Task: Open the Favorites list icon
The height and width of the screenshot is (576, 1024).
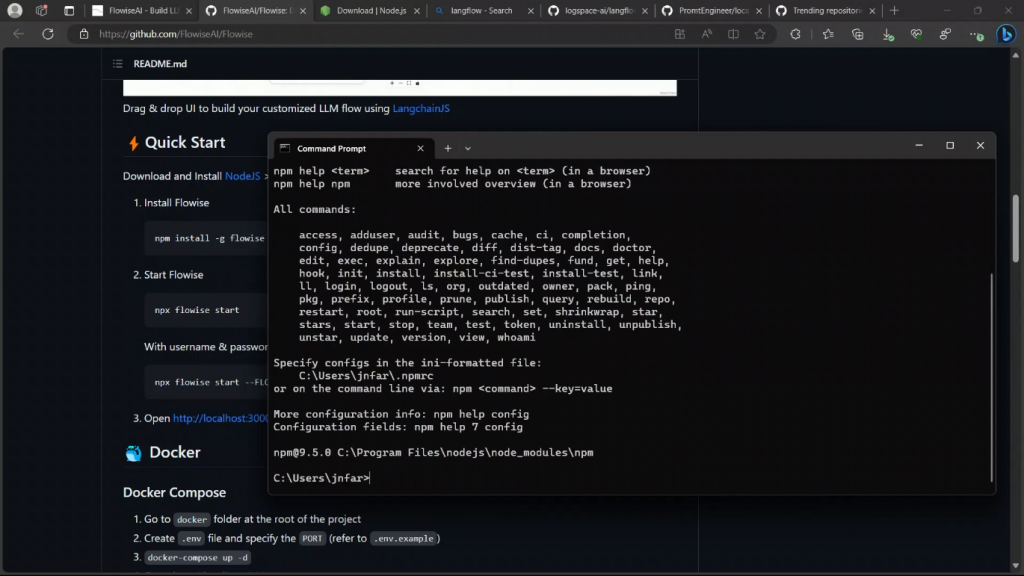Action: [x=828, y=34]
